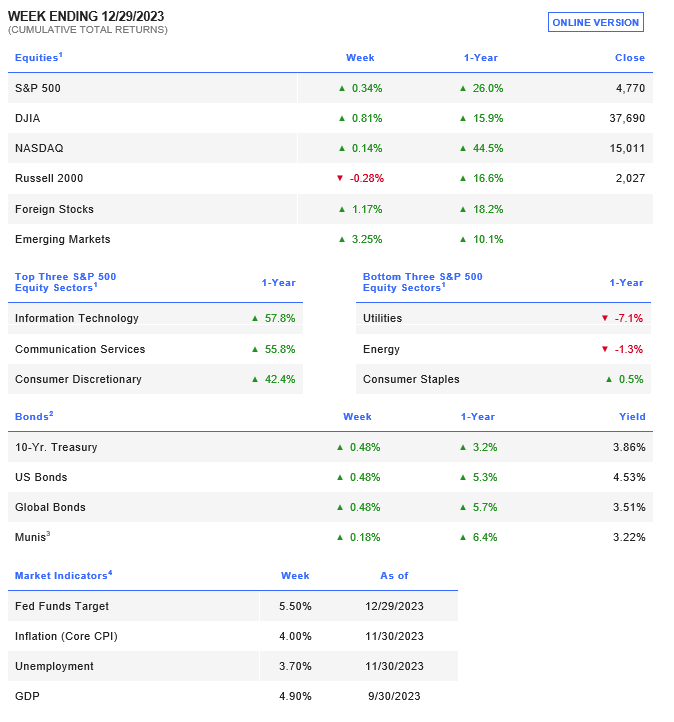Click the red down arrow beside Energy -1.3%
674x722 pixels.
[605, 349]
